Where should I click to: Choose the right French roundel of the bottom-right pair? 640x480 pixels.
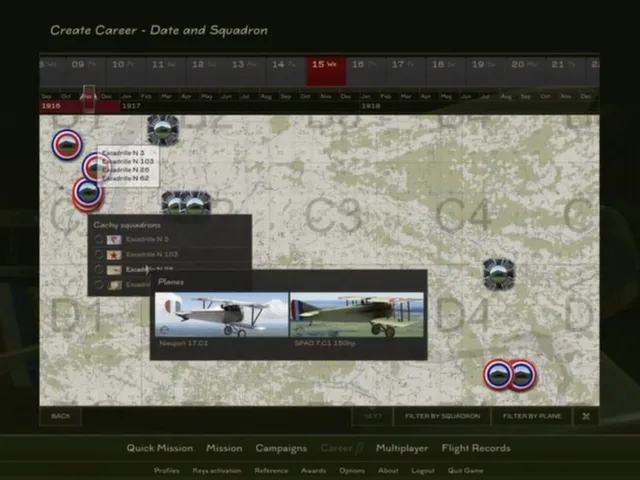[523, 374]
